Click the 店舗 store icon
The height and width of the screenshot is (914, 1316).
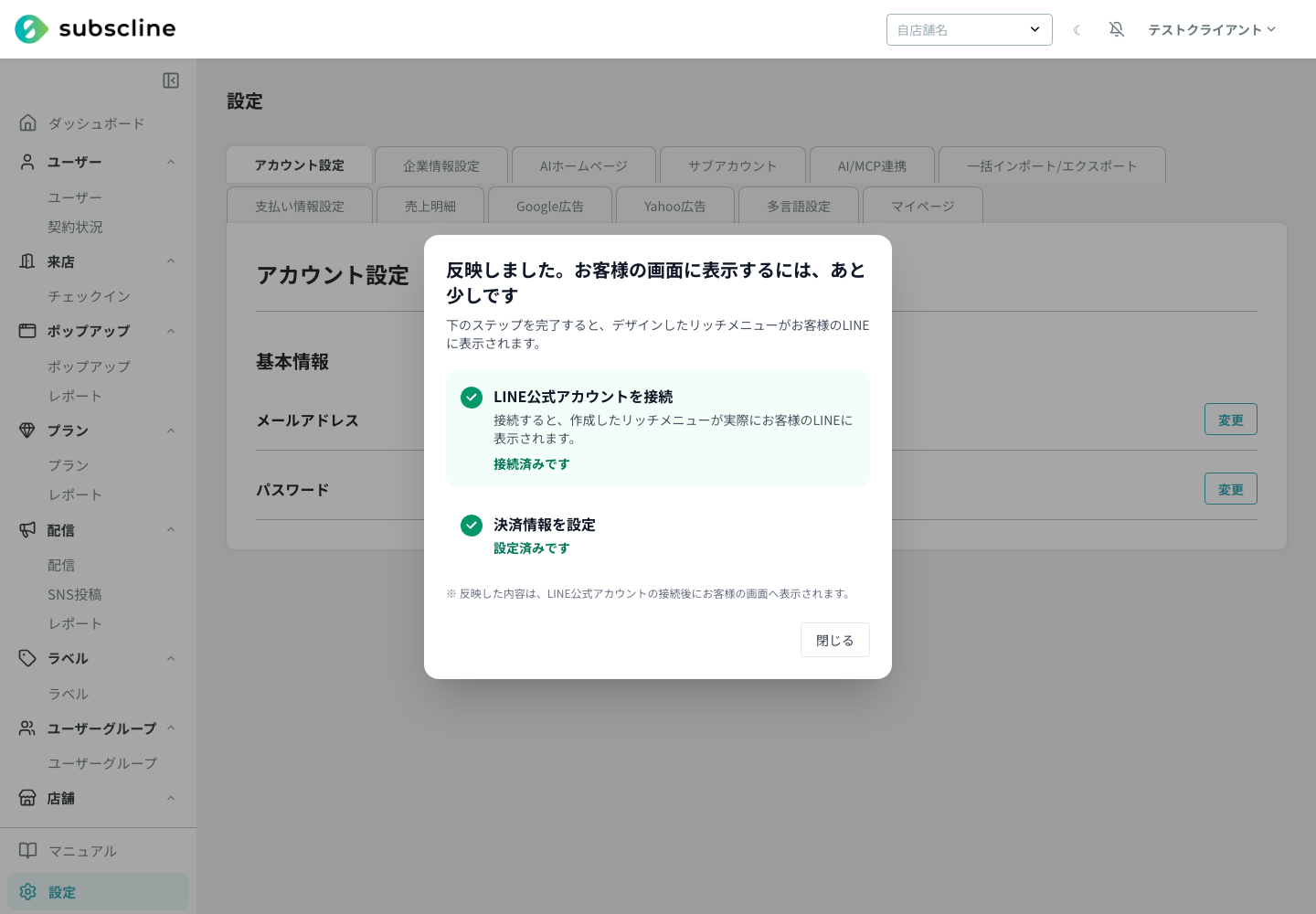coord(27,798)
